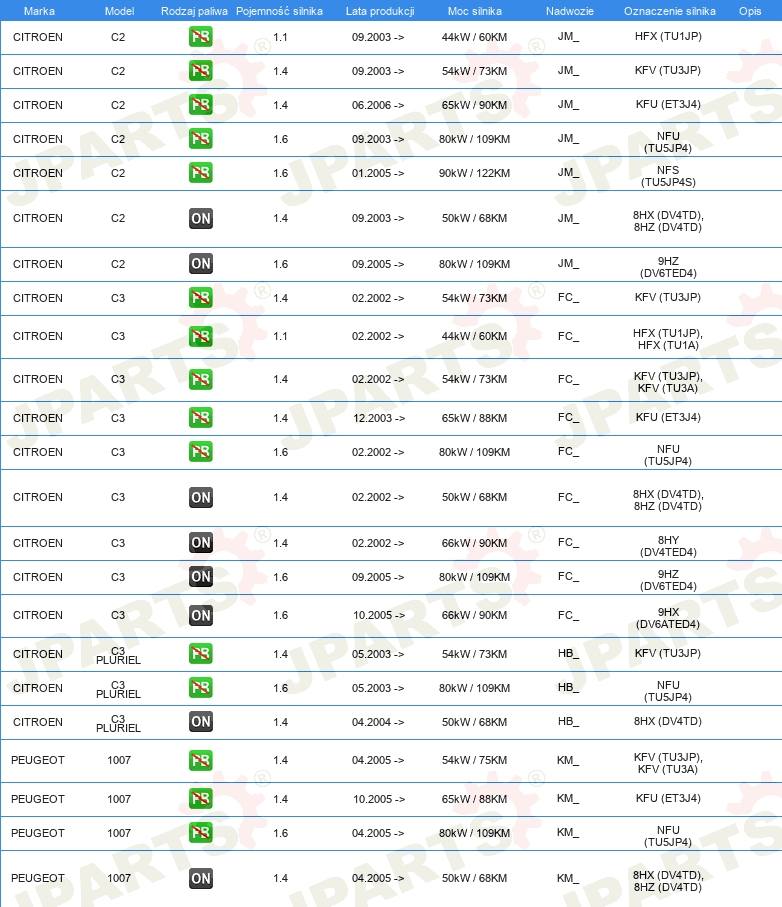Click PB icon in C3 row with KFV (TU3A)

(x=201, y=379)
